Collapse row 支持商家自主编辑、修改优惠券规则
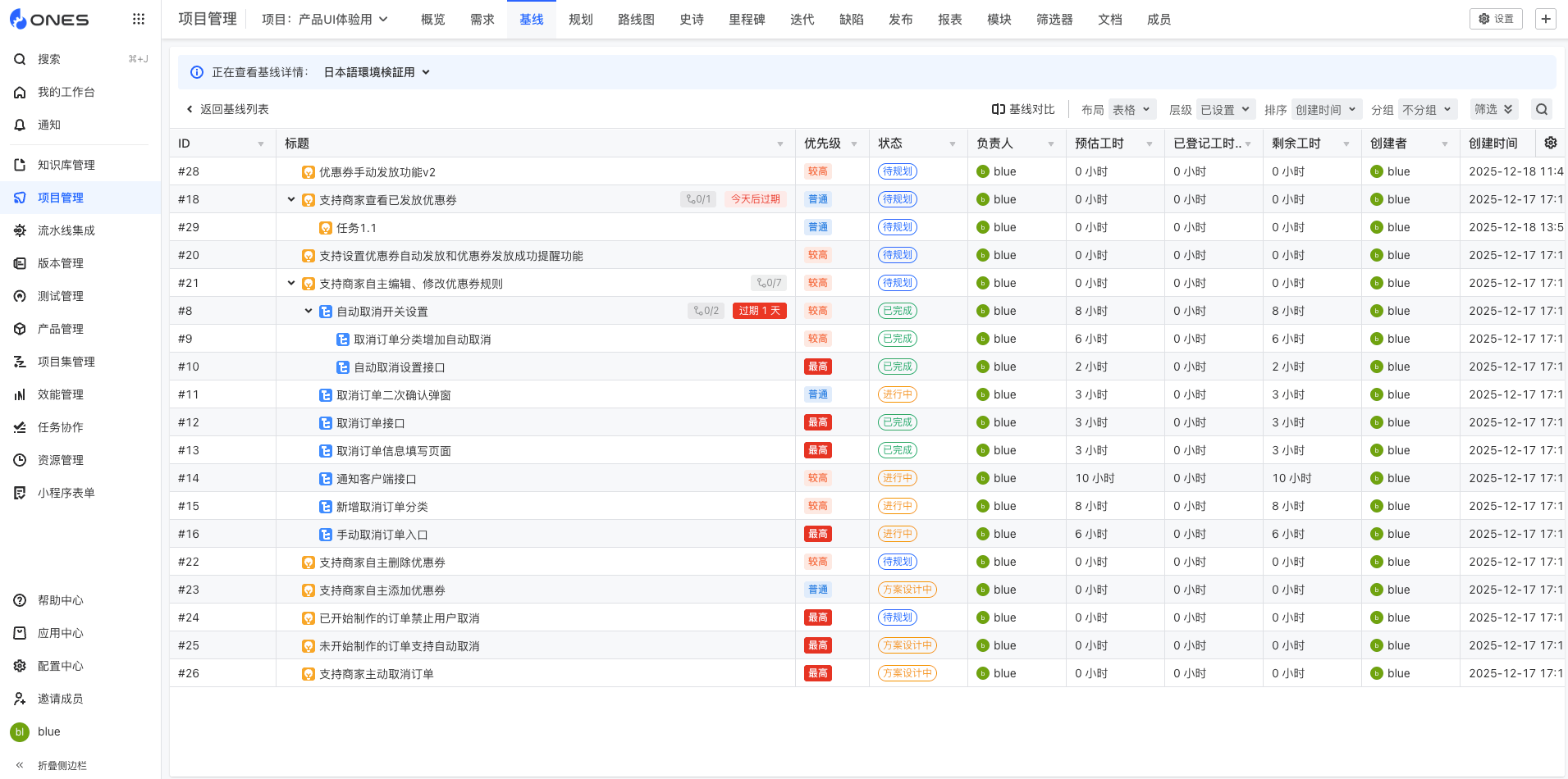The image size is (1568, 779). click(x=291, y=283)
